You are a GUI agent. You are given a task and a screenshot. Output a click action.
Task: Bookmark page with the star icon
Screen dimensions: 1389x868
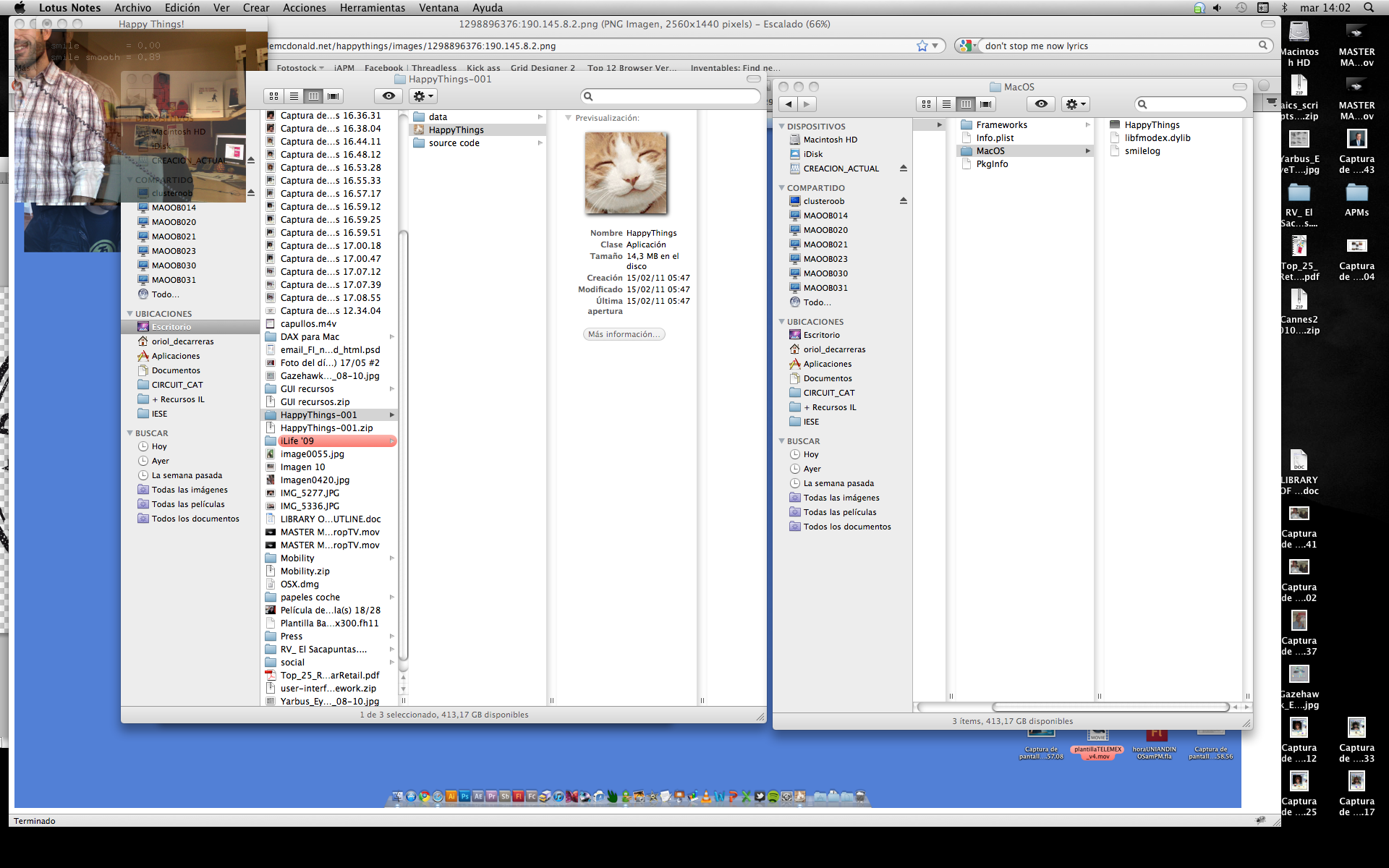pyautogui.click(x=922, y=46)
